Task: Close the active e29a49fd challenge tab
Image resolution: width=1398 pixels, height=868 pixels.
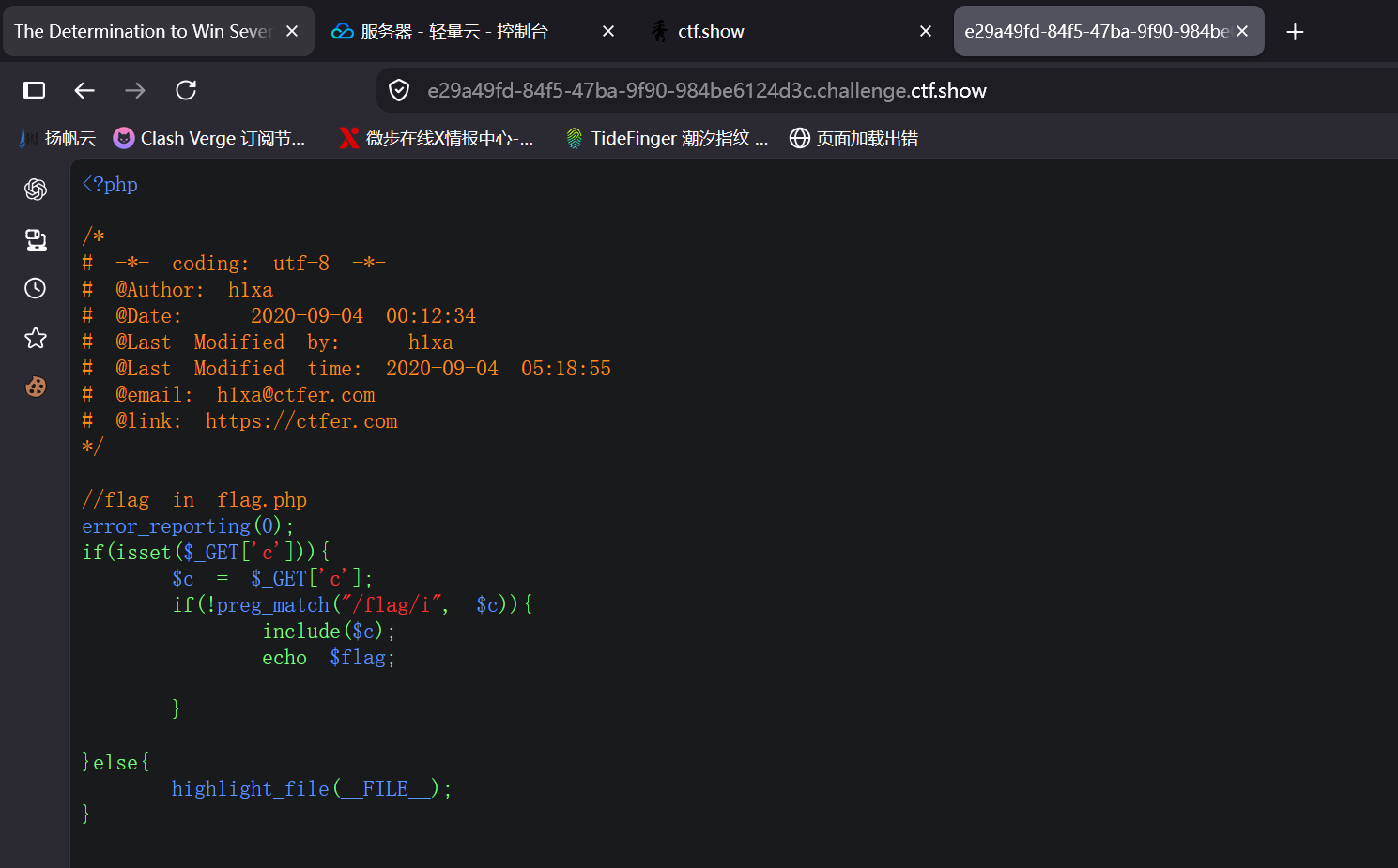Action: (x=1242, y=31)
